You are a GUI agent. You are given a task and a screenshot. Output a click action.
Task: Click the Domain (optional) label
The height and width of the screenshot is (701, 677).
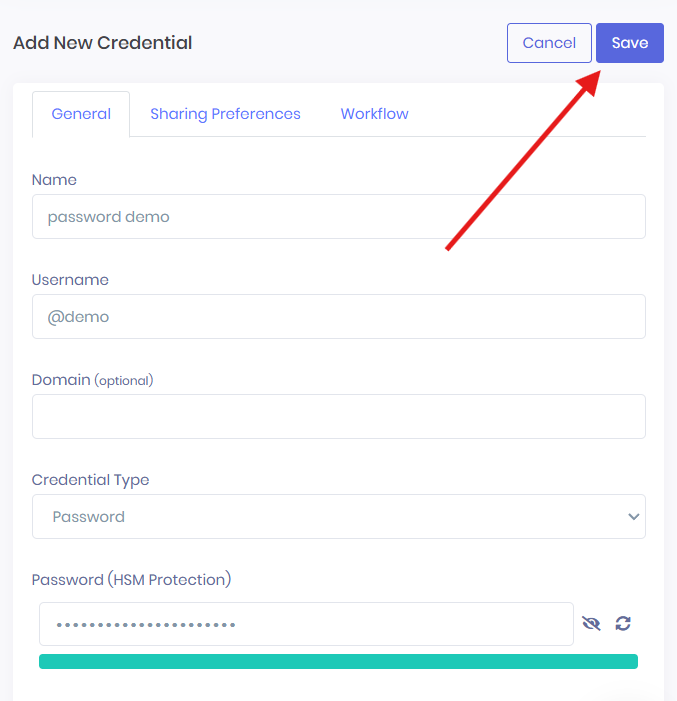(92, 380)
